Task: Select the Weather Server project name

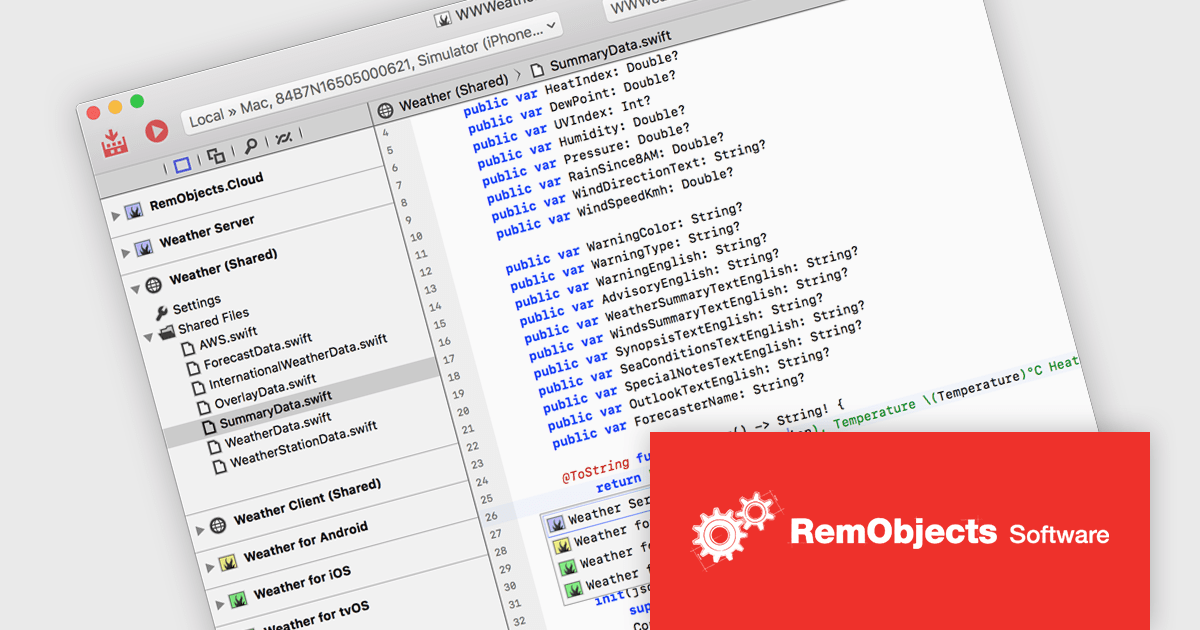Action: 207,231
